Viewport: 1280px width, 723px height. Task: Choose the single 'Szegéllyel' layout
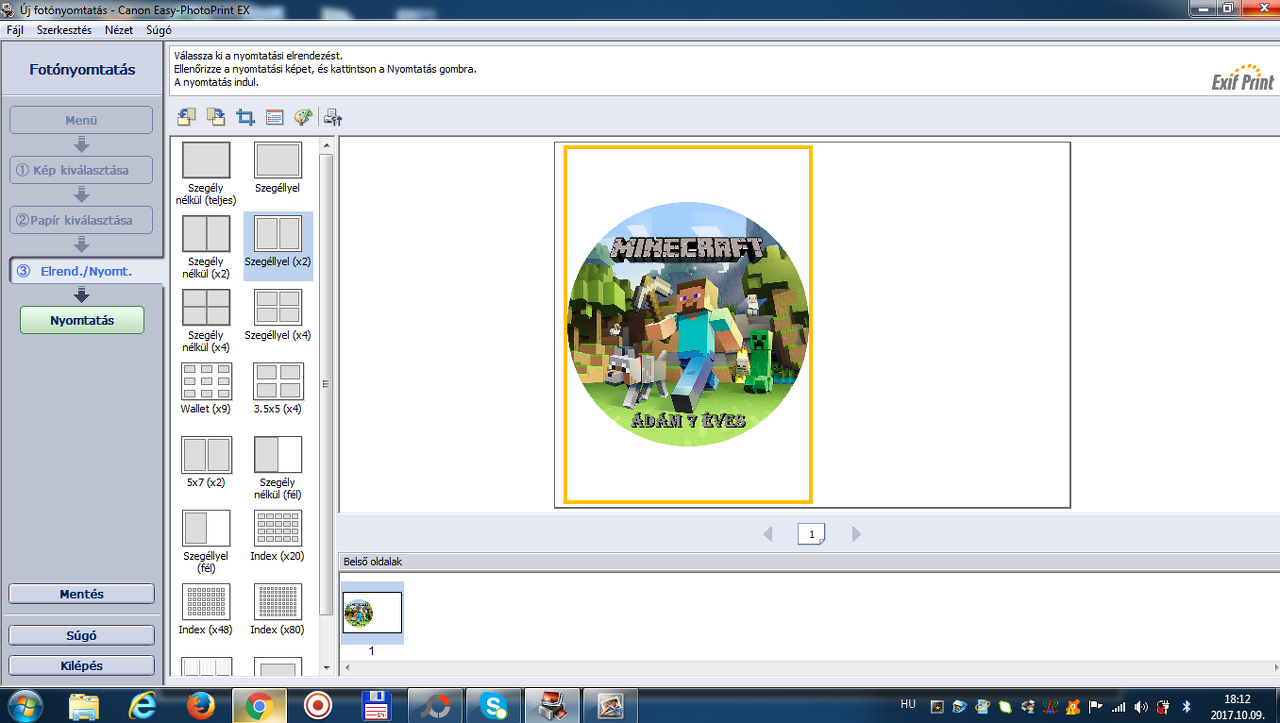[x=277, y=167]
